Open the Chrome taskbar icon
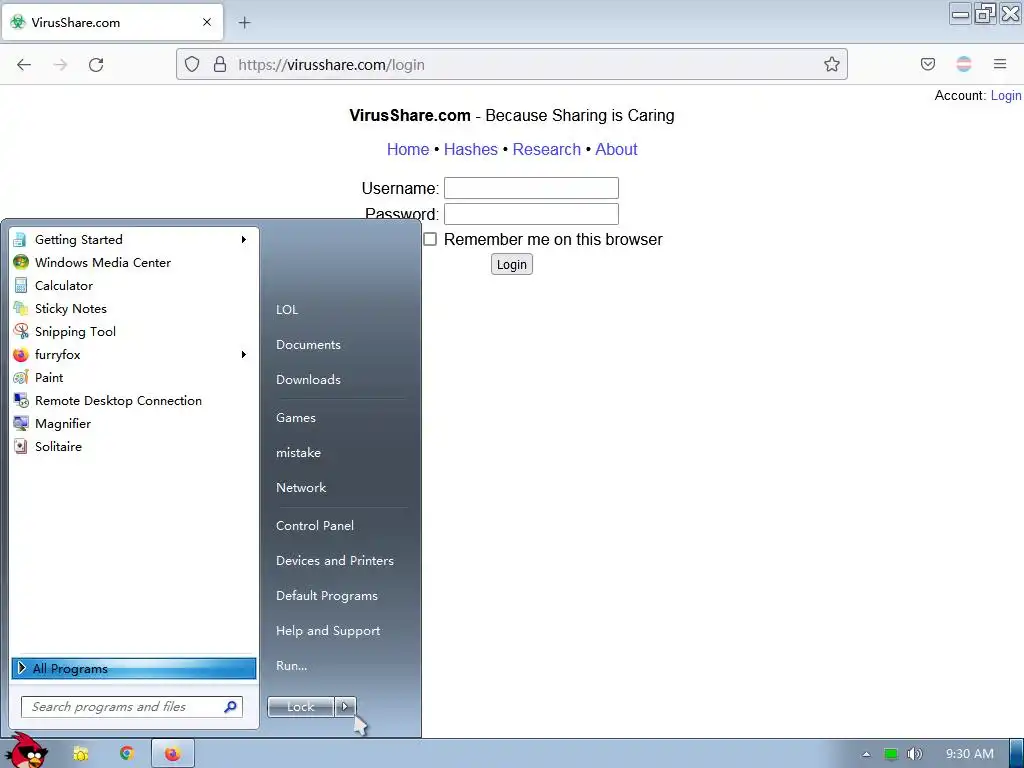The width and height of the screenshot is (1024, 768). click(127, 754)
